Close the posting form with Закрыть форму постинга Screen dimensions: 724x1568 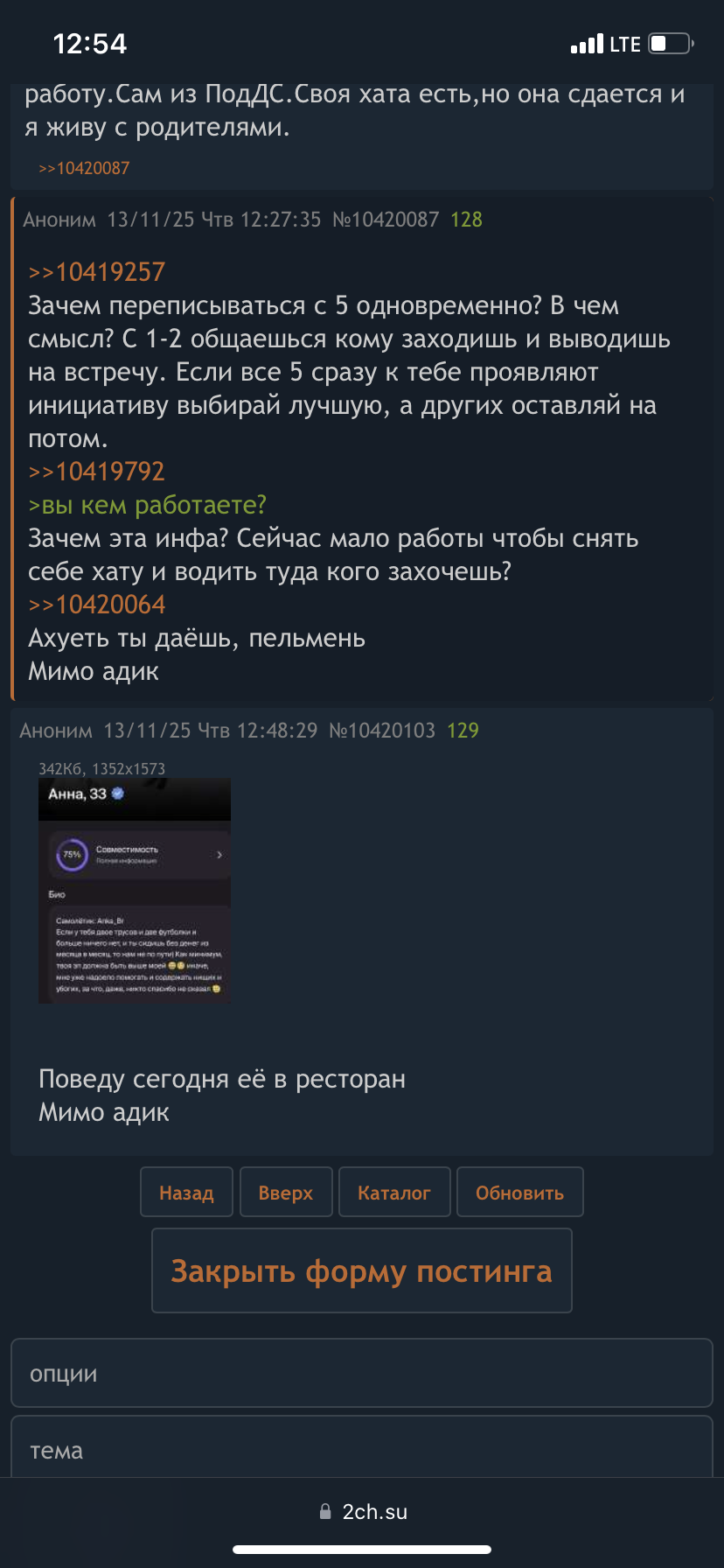click(362, 1270)
